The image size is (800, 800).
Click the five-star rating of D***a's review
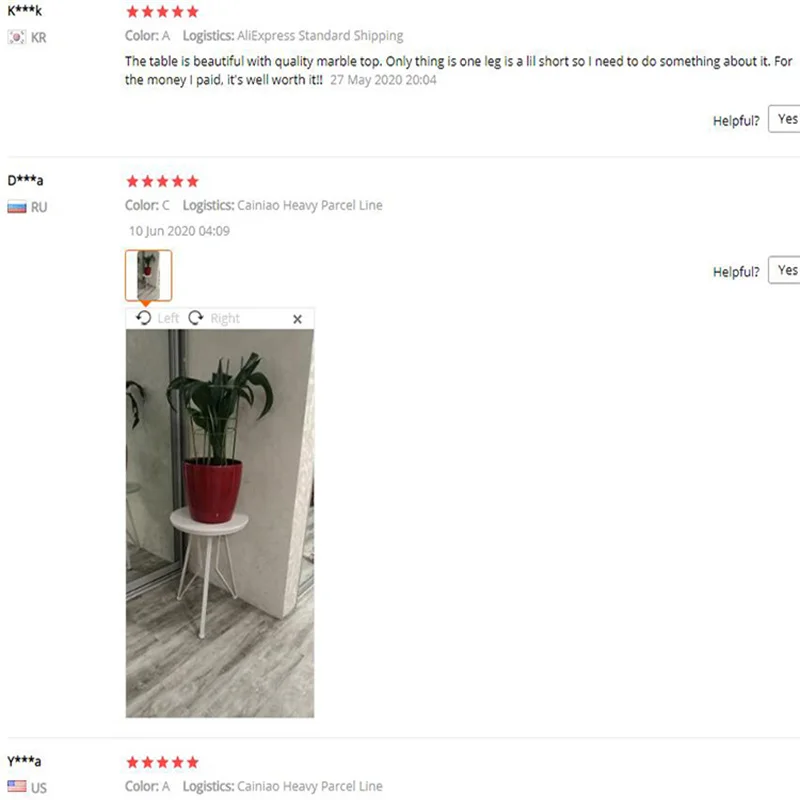pyautogui.click(x=162, y=181)
